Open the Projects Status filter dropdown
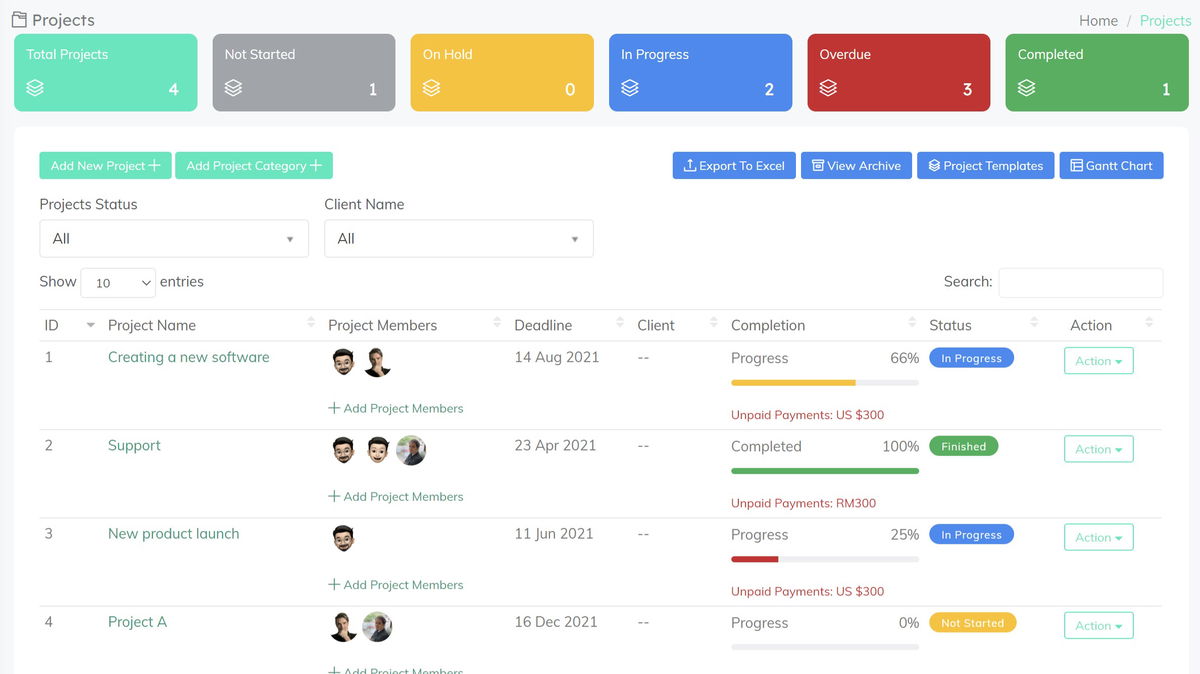This screenshot has width=1200, height=674. (174, 238)
